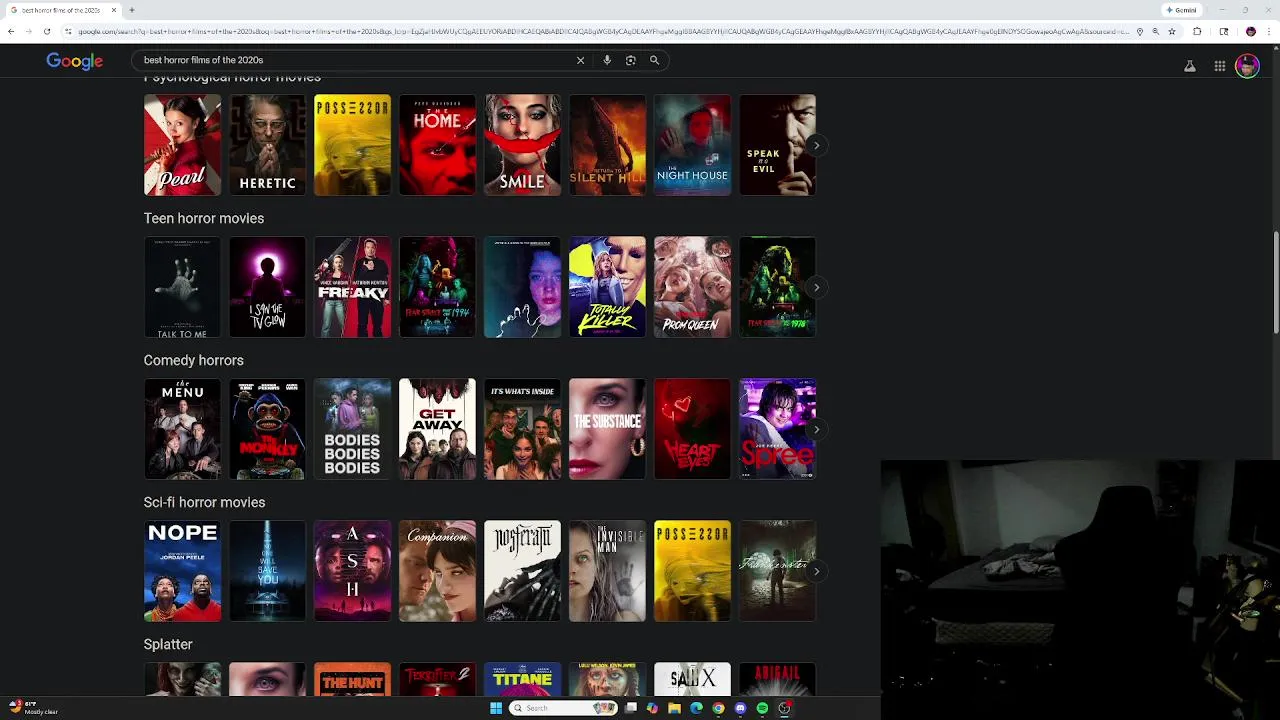Viewport: 1280px width, 720px height.
Task: Click the browser address bar URL
Action: pos(605,31)
